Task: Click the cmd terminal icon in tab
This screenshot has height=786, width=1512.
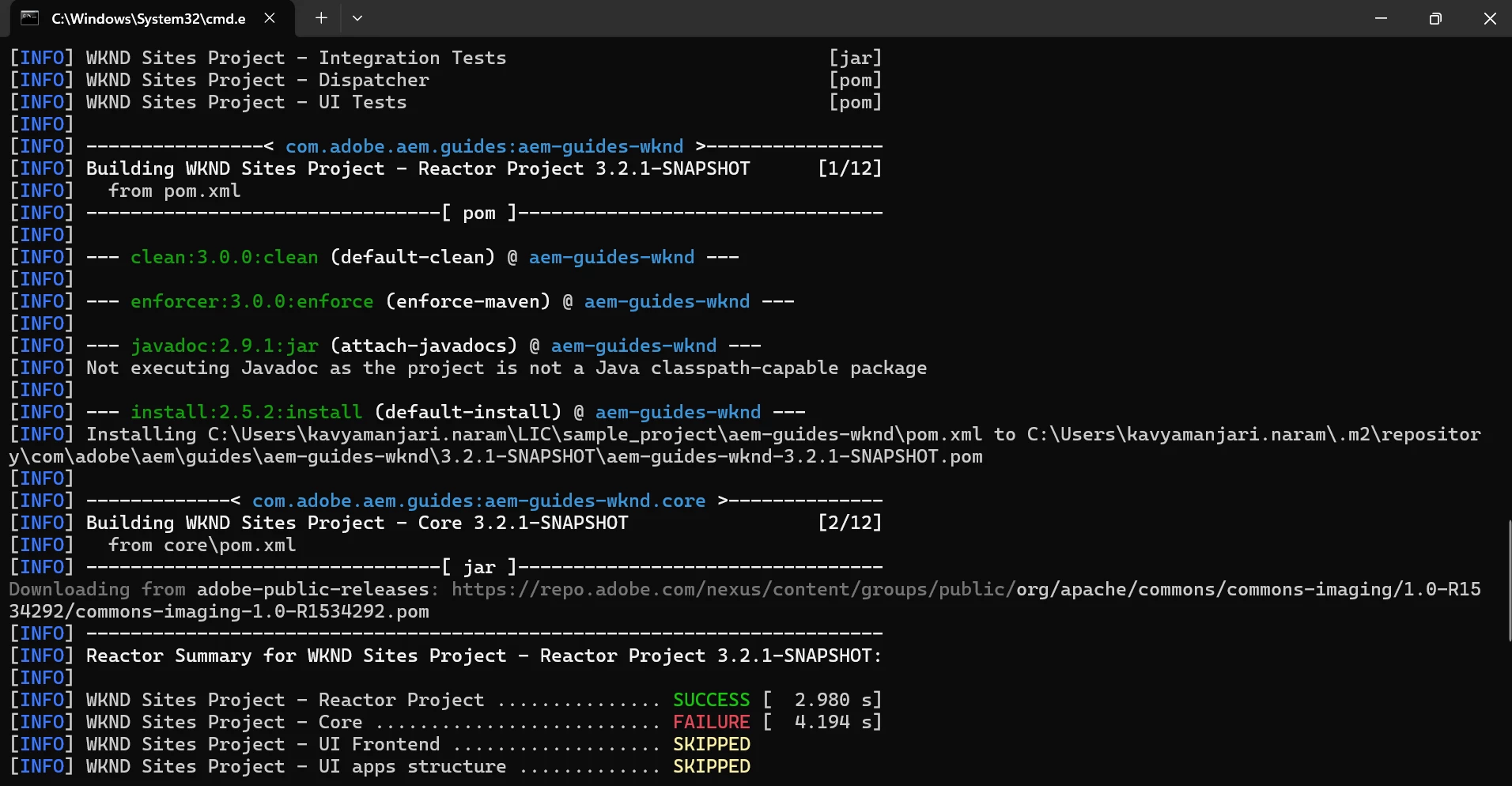Action: 30,18
